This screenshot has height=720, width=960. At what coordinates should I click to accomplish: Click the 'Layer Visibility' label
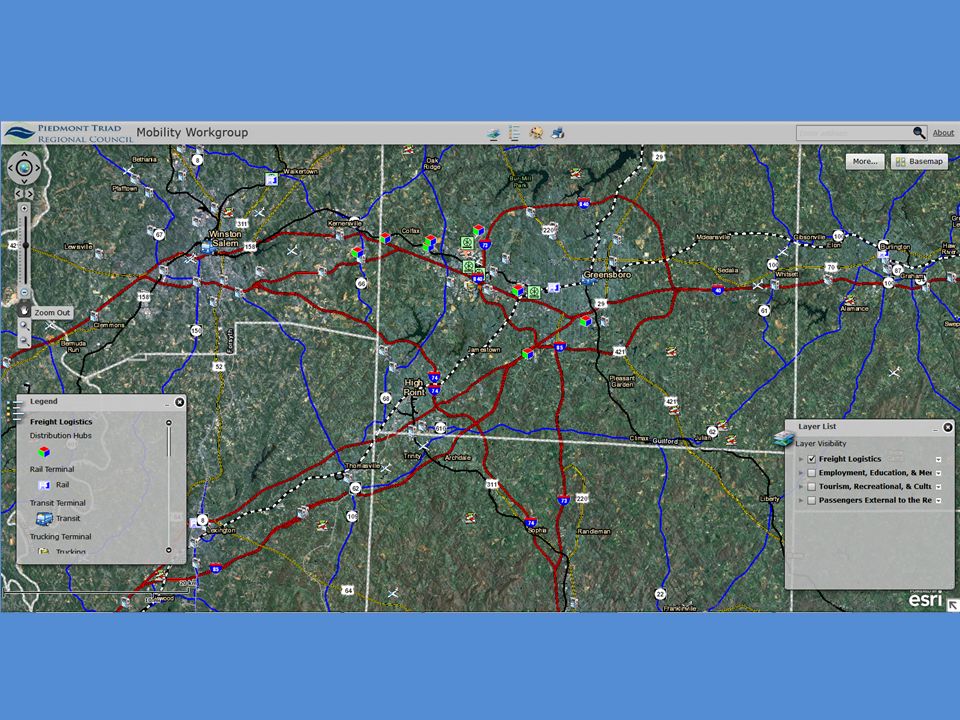click(x=820, y=443)
